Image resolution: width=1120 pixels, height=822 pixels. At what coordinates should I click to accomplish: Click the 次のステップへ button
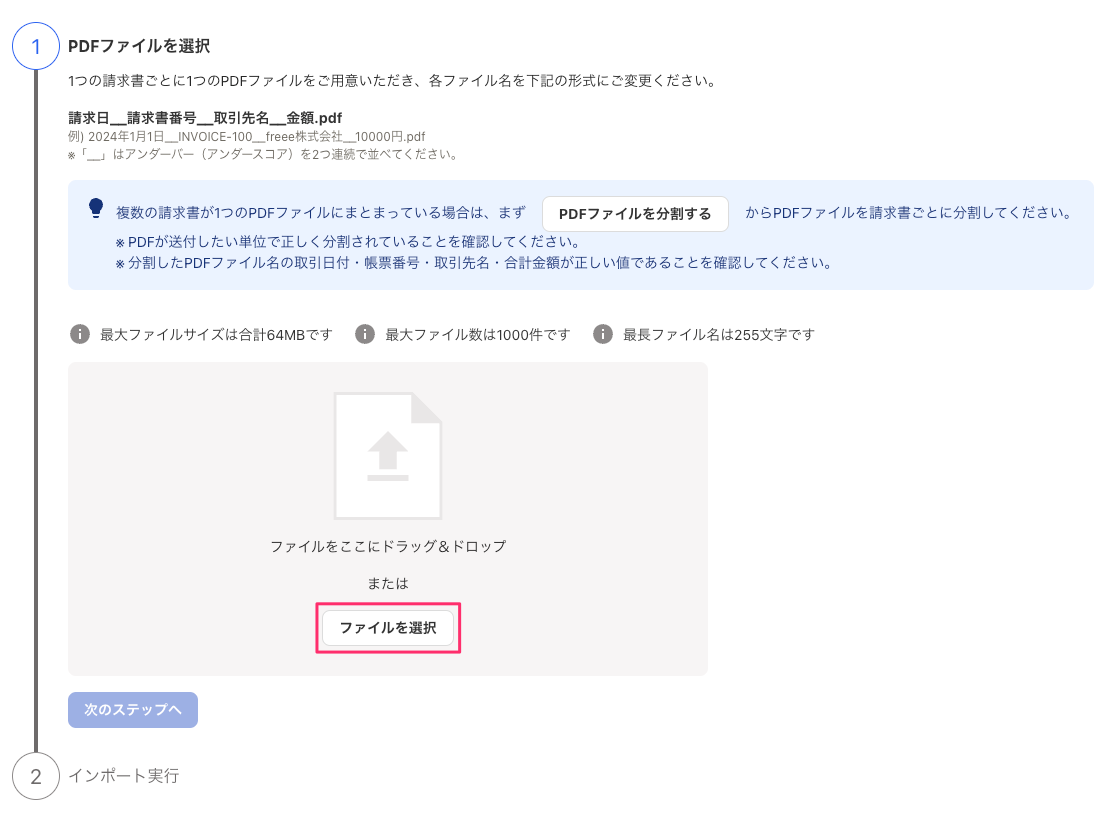[133, 710]
